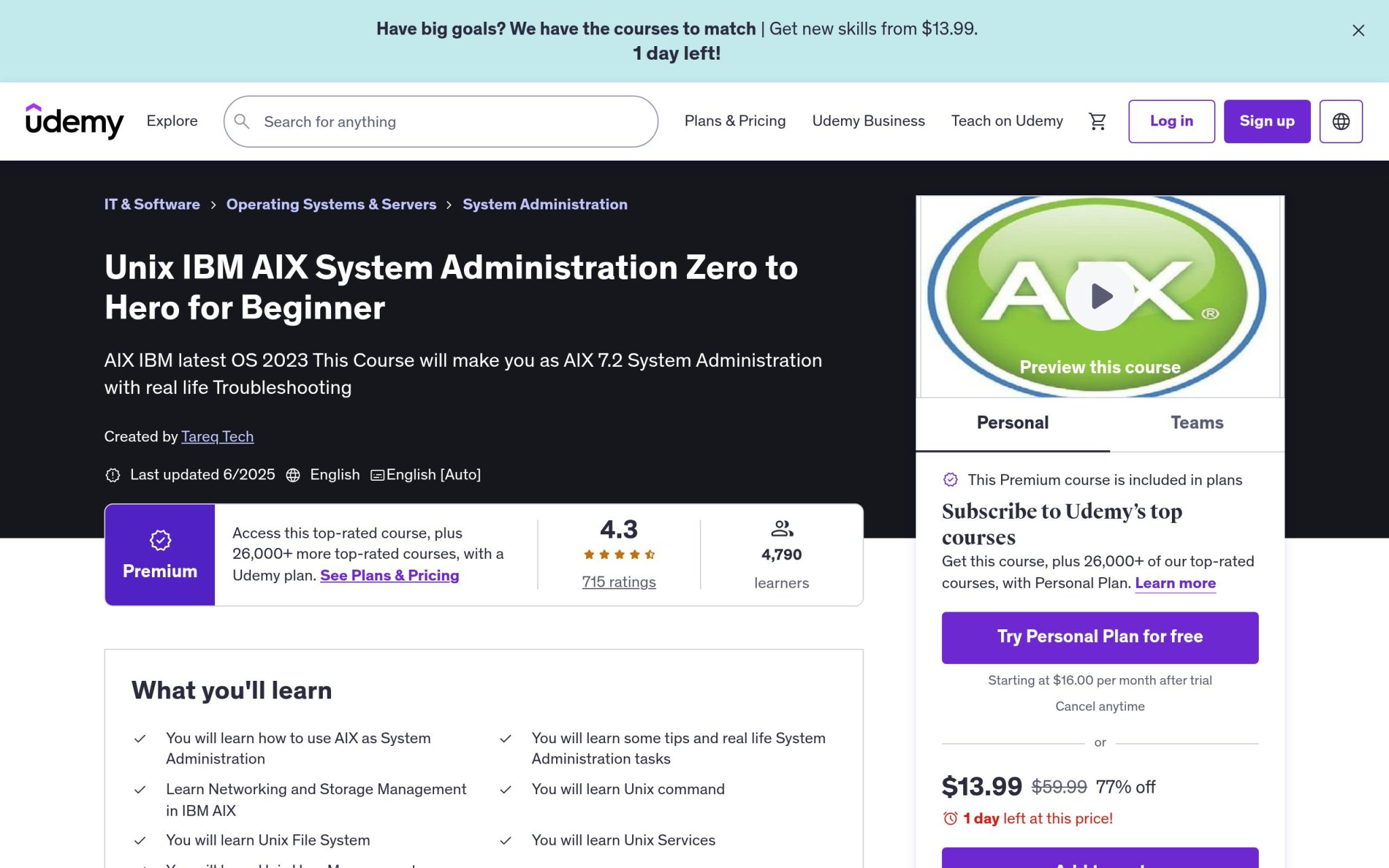Image resolution: width=1389 pixels, height=868 pixels.
Task: Click the Sign up button
Action: point(1267,121)
